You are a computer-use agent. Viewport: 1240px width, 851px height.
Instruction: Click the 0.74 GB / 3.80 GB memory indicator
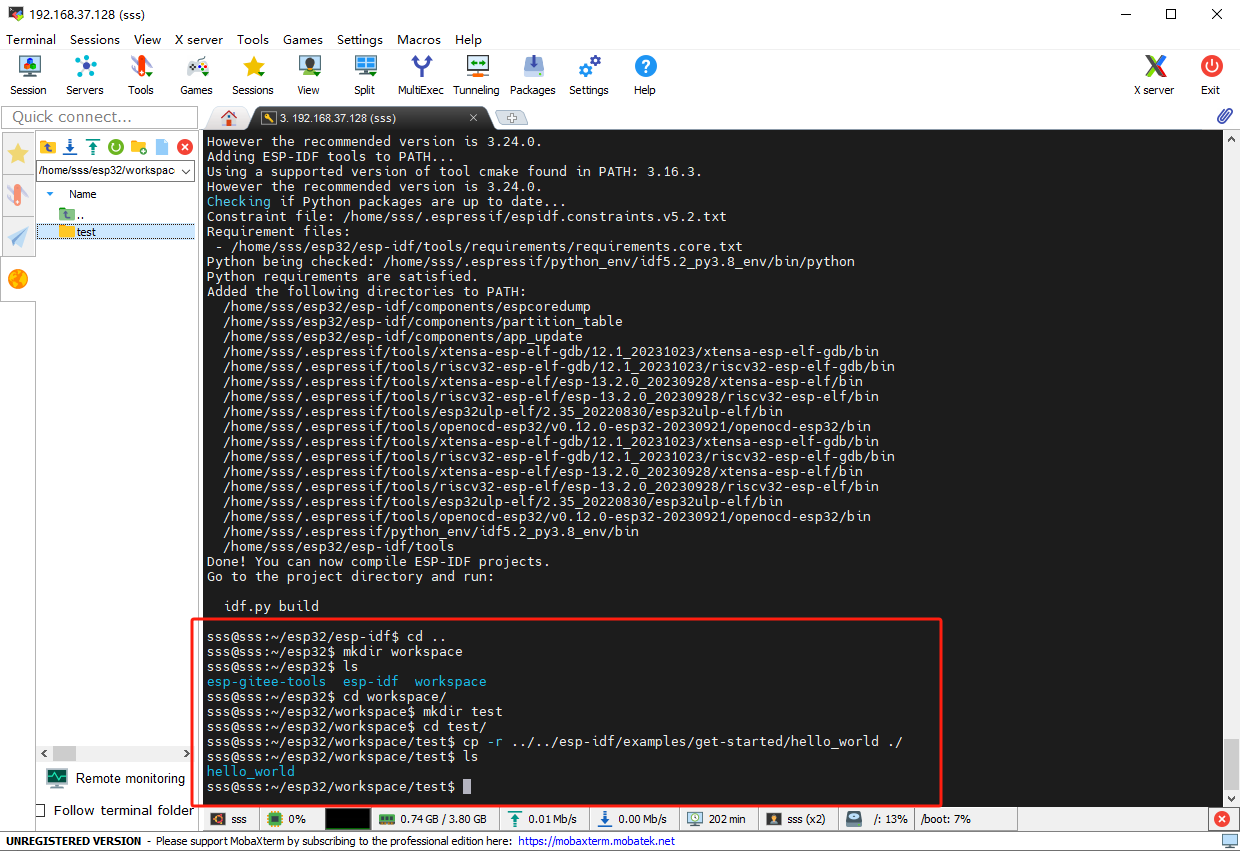tap(433, 819)
